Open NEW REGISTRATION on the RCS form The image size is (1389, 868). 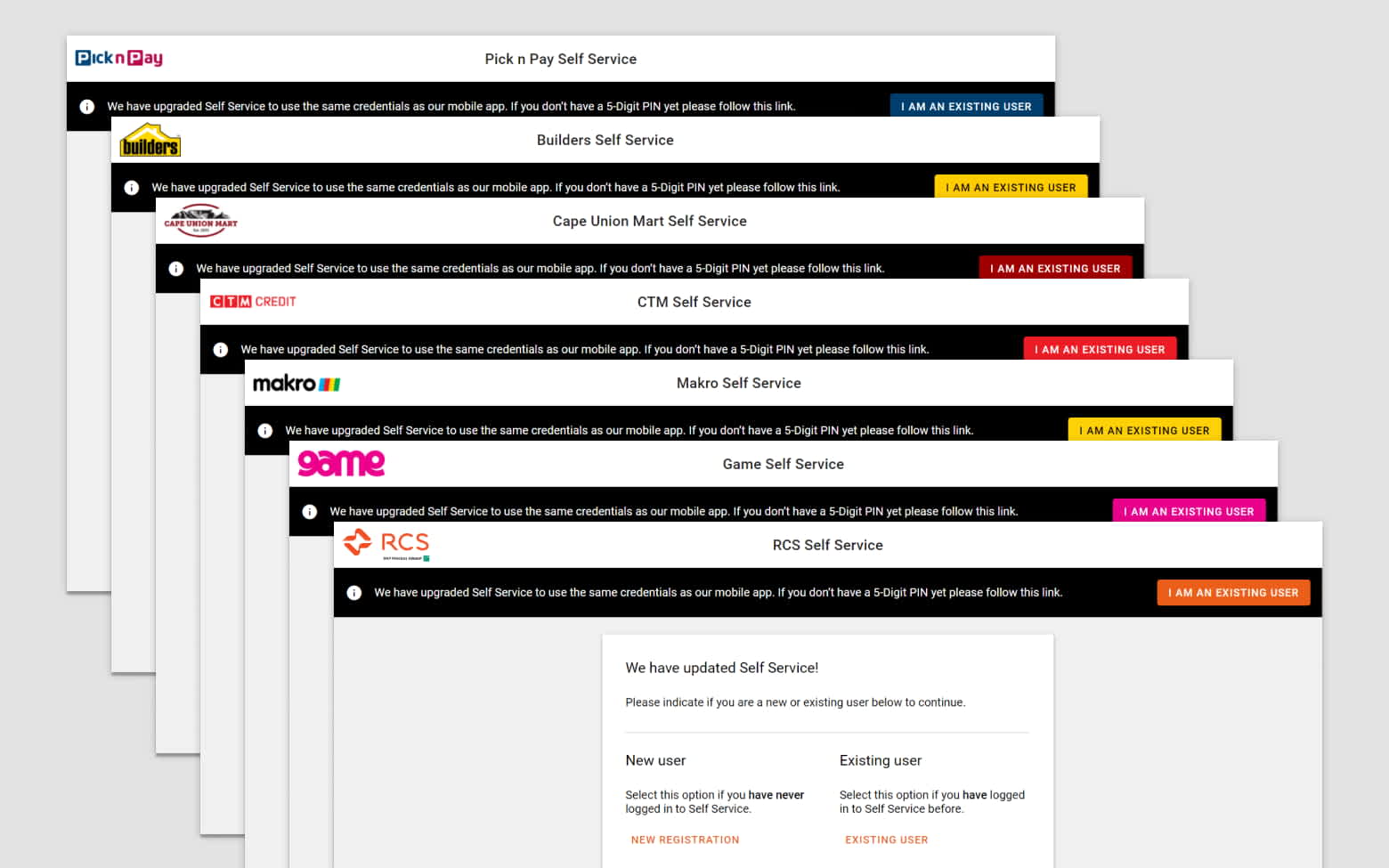(x=685, y=840)
